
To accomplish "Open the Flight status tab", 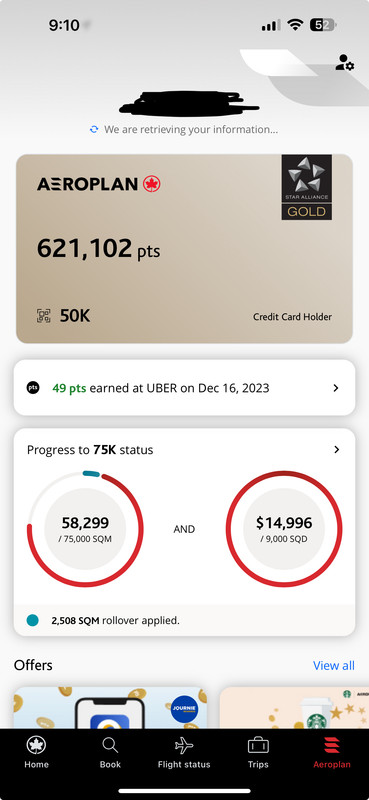I will 184,752.
